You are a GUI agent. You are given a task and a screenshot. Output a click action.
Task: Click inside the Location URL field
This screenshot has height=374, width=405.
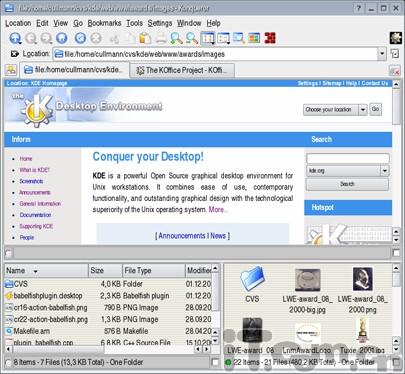[x=215, y=54]
